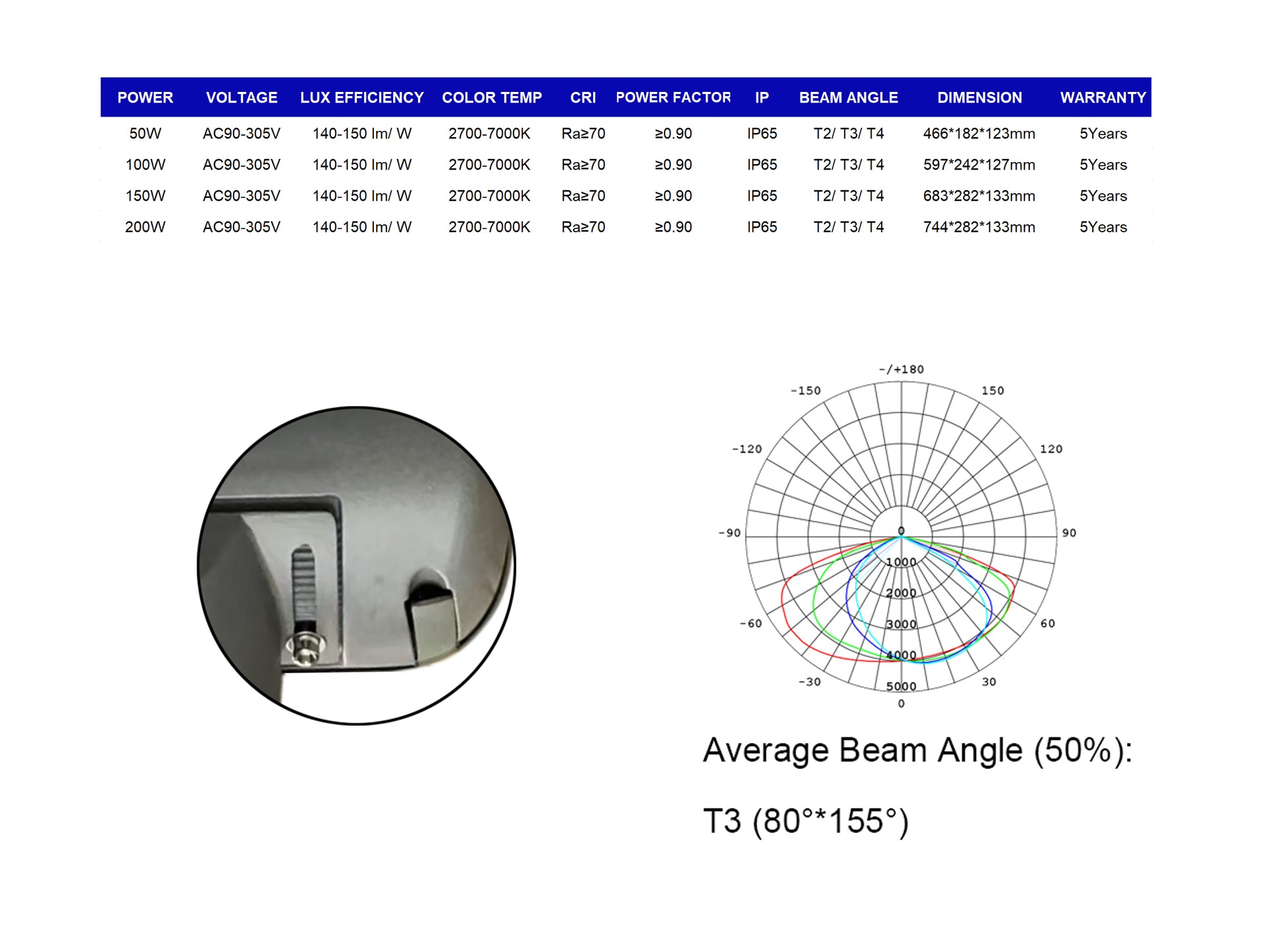Click the POWER column header
The width and height of the screenshot is (1288, 937).
pos(145,97)
